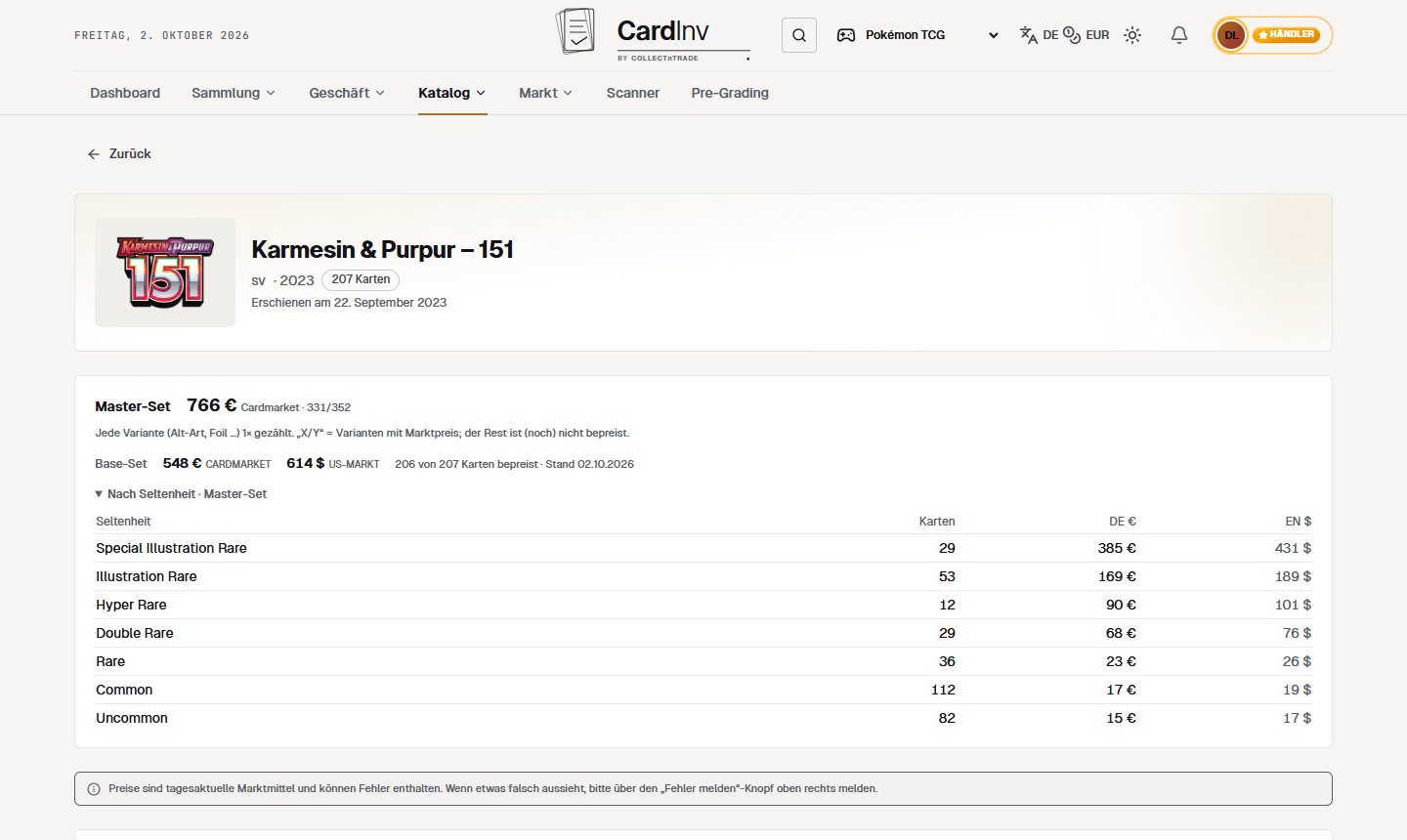
Task: Select the Double Rare row label
Action: [135, 633]
